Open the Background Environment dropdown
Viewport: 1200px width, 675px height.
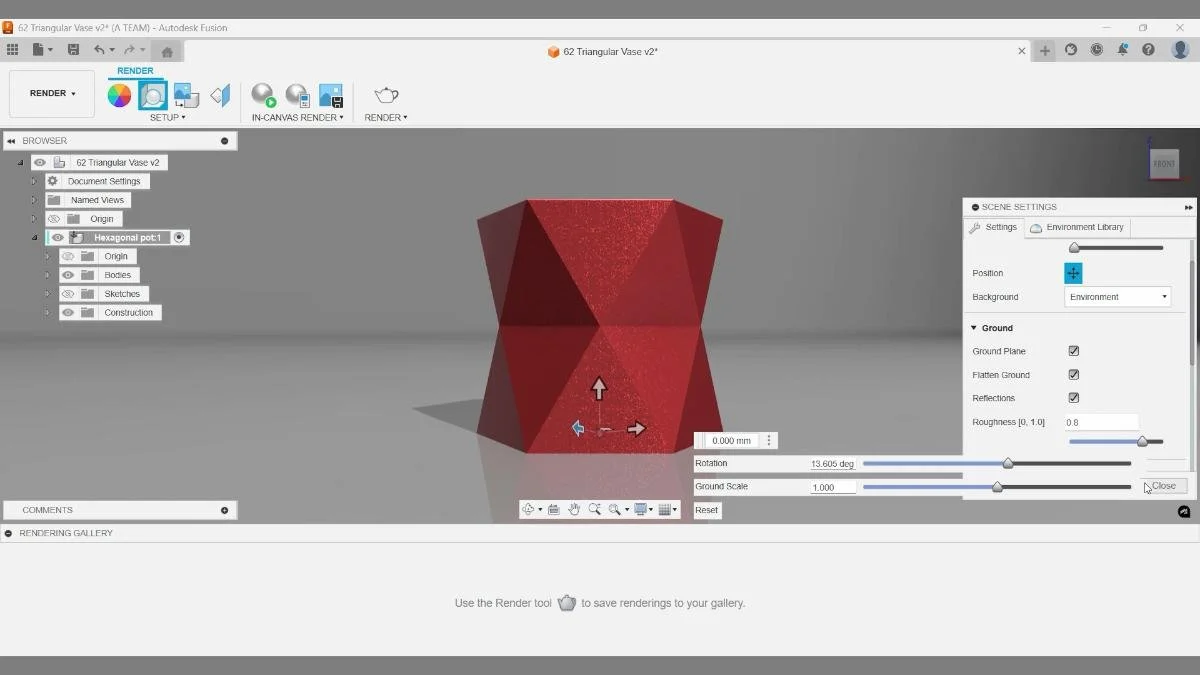click(x=1117, y=296)
